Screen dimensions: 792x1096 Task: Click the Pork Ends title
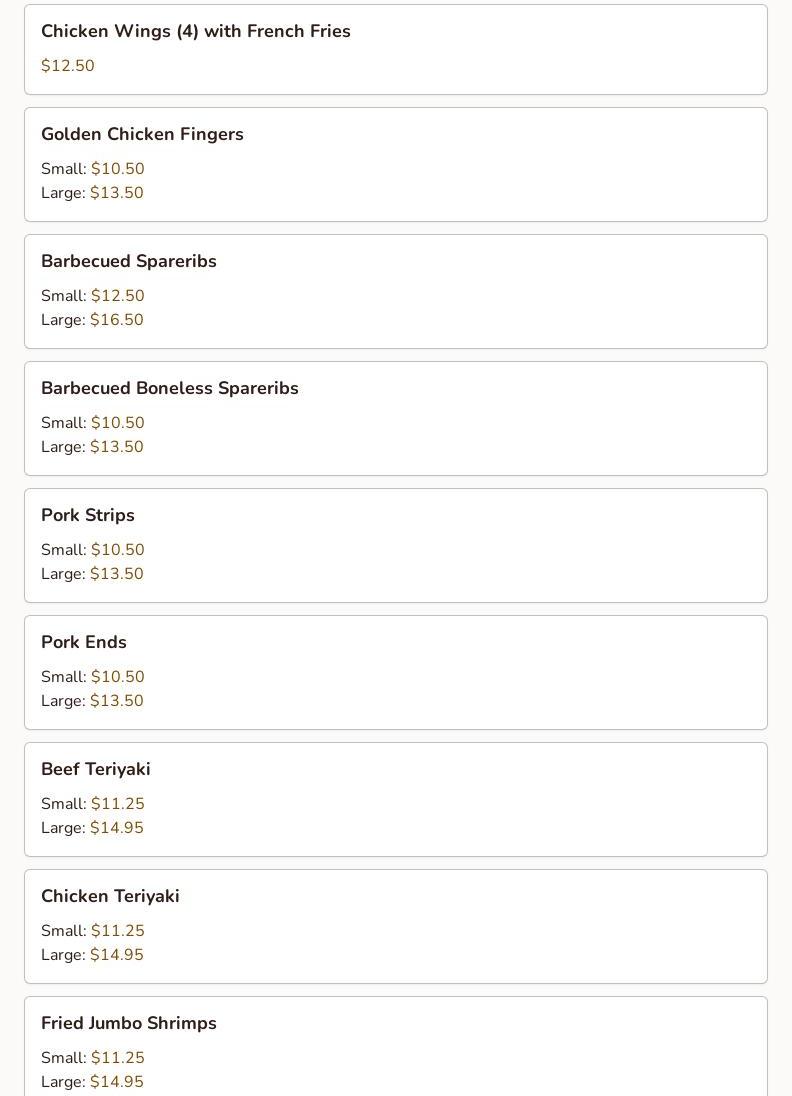click(x=84, y=642)
